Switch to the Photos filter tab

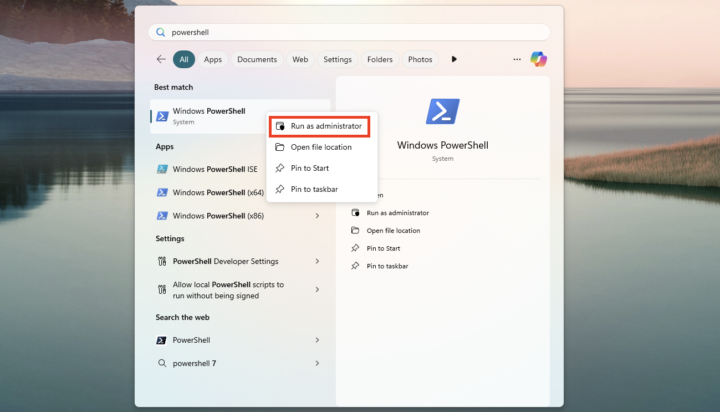coord(420,59)
